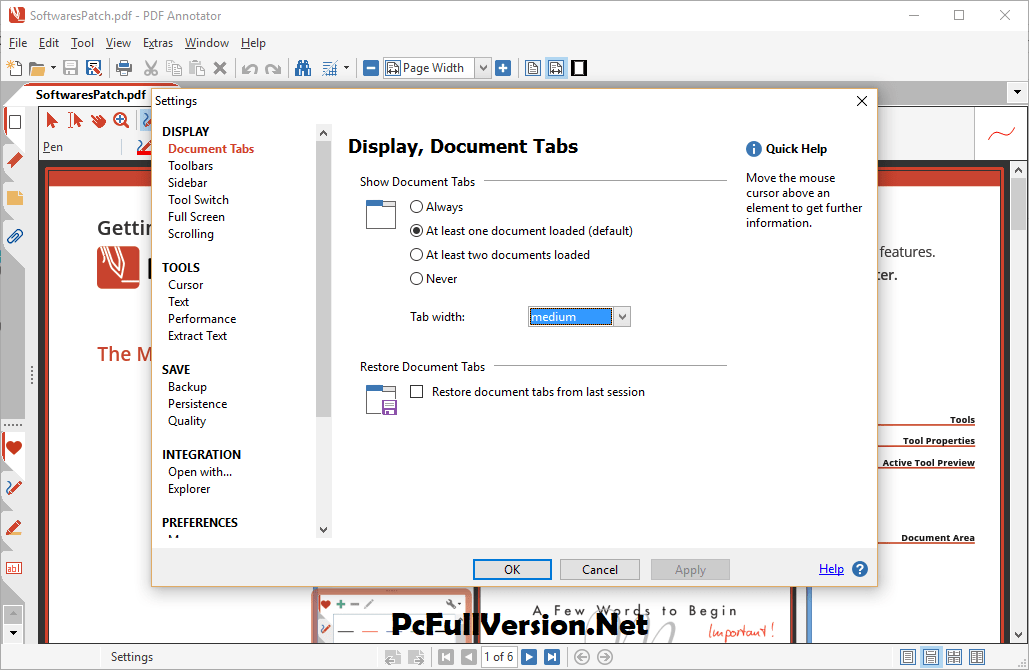Click the settings list scroll up arrow

point(323,133)
